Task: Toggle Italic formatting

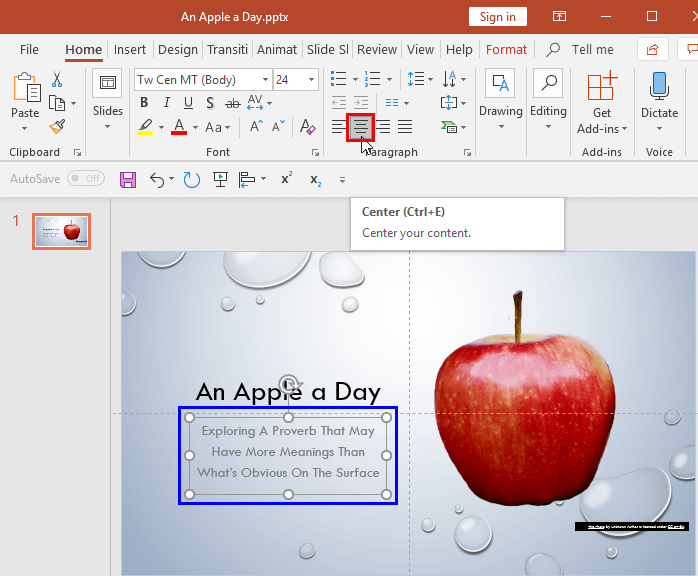Action: (166, 103)
